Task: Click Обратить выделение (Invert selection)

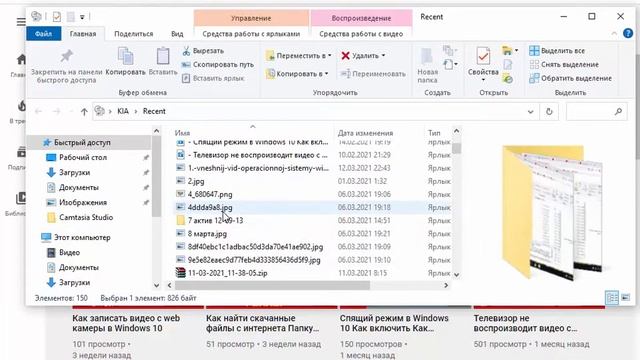Action: [x=571, y=78]
